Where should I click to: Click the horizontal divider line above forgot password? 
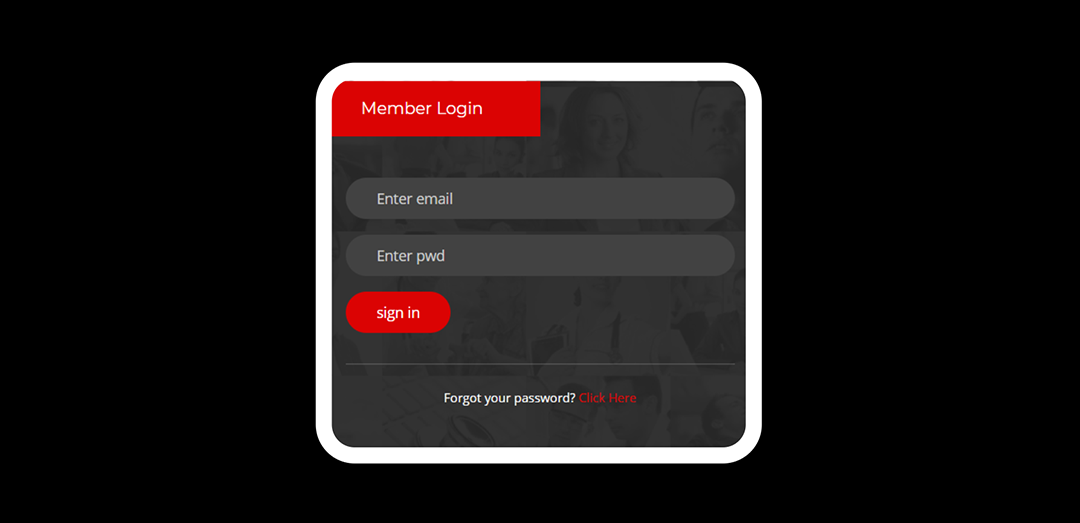click(x=540, y=363)
